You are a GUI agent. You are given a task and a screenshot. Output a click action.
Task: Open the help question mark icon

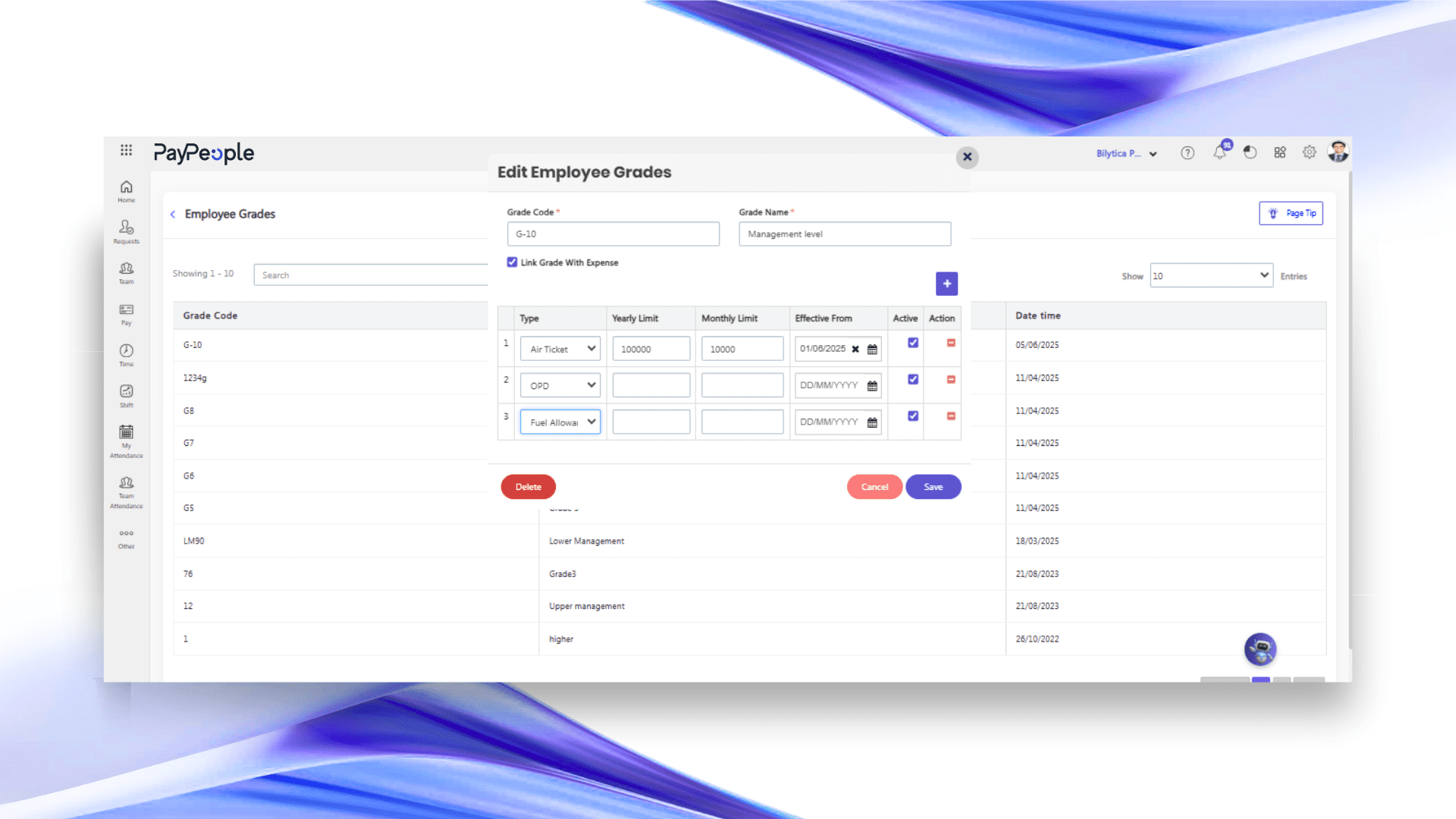click(x=1188, y=153)
